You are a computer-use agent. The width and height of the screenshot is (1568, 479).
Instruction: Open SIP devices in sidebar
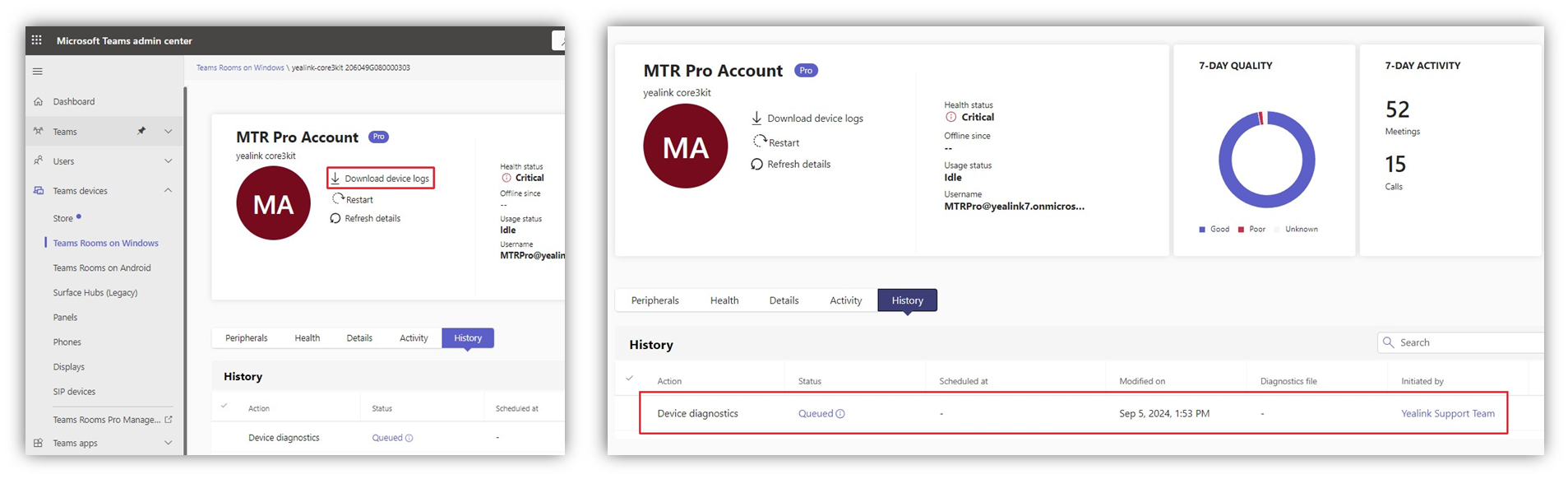pyautogui.click(x=74, y=391)
